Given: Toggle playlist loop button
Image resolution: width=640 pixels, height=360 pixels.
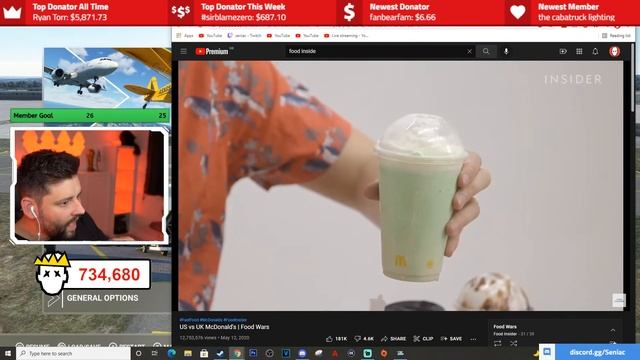Looking at the screenshot, I should coord(498,344).
